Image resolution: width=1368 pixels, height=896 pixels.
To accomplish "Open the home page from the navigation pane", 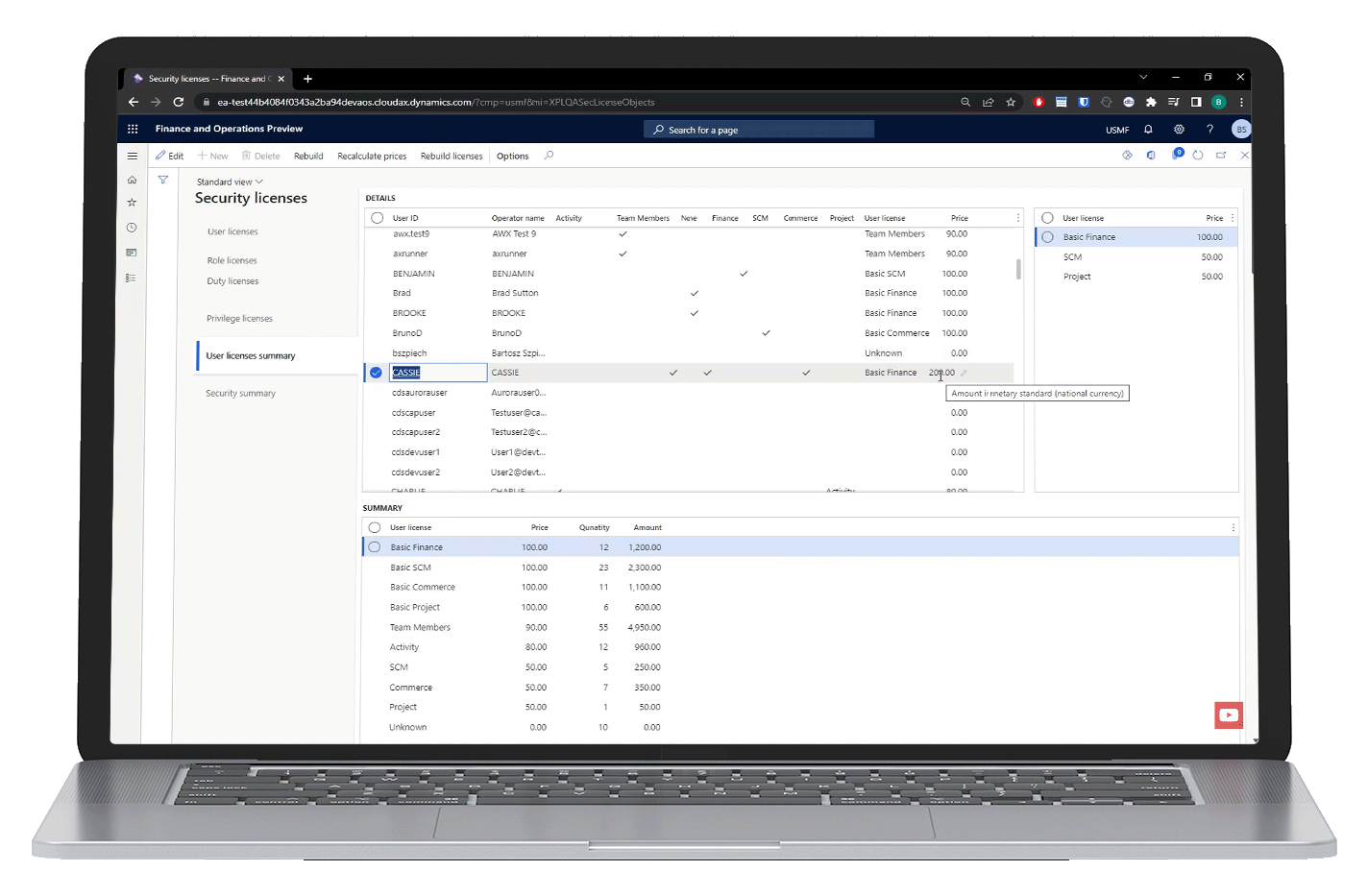I will coord(132,180).
